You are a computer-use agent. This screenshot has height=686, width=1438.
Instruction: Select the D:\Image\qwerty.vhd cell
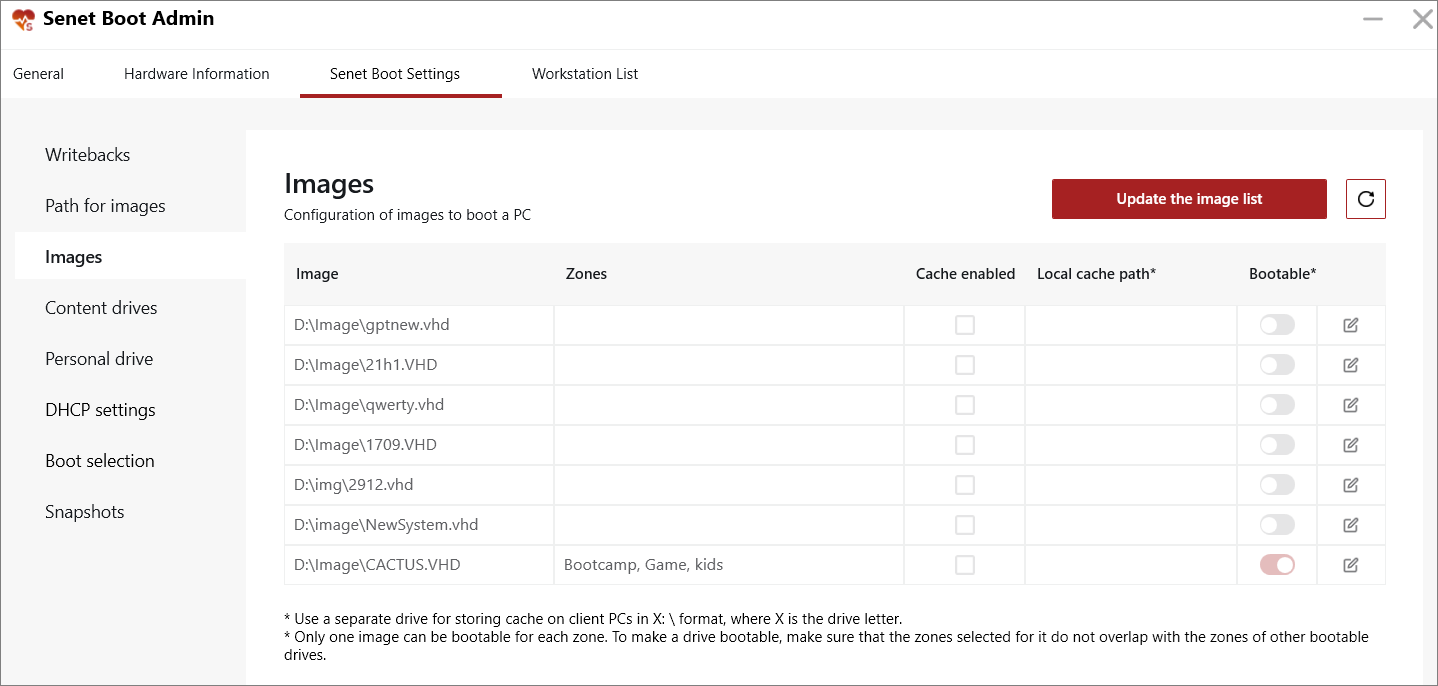point(419,405)
